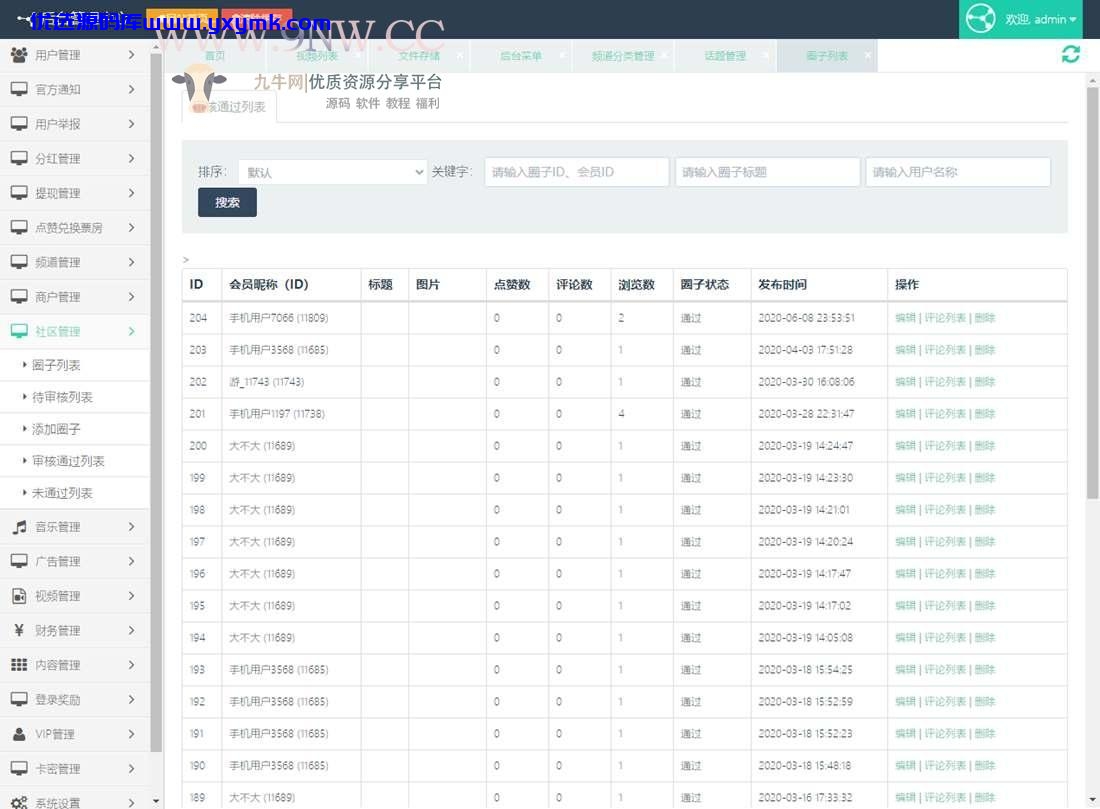Open 添加圈子 in the sidebar submenu

pyautogui.click(x=56, y=429)
